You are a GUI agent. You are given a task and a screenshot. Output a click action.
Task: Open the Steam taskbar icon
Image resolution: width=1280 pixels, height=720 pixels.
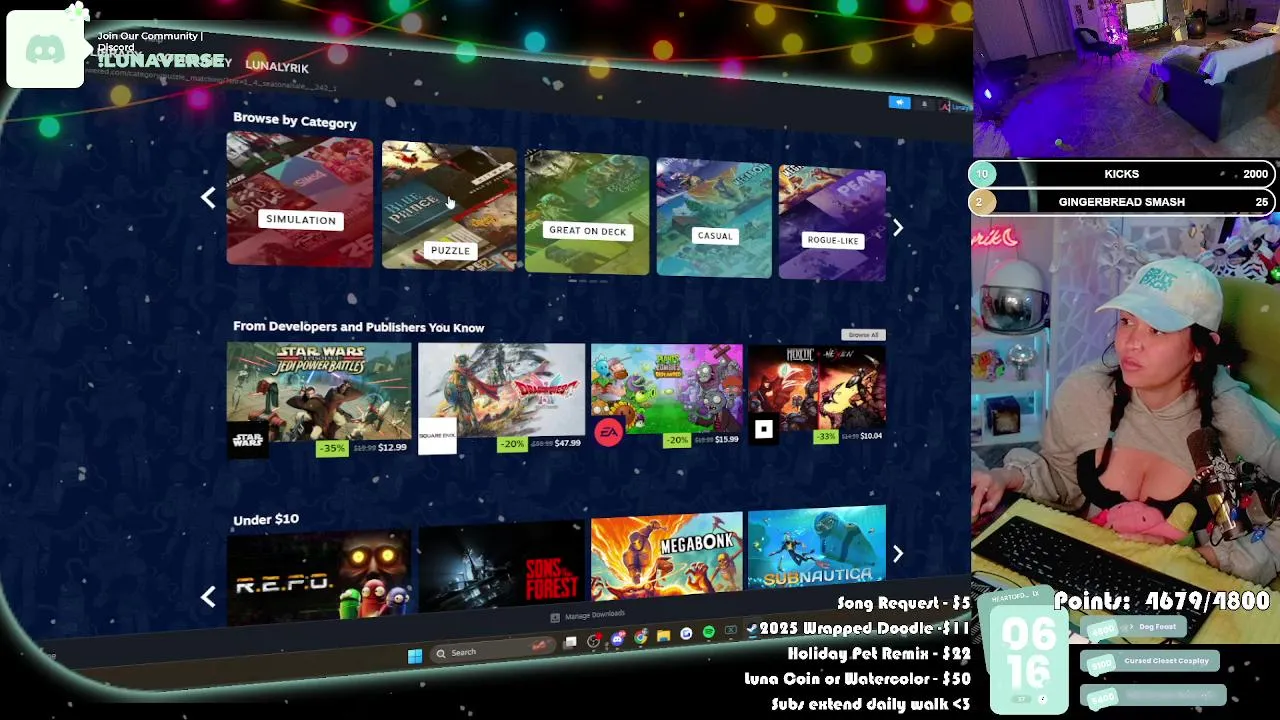754,629
